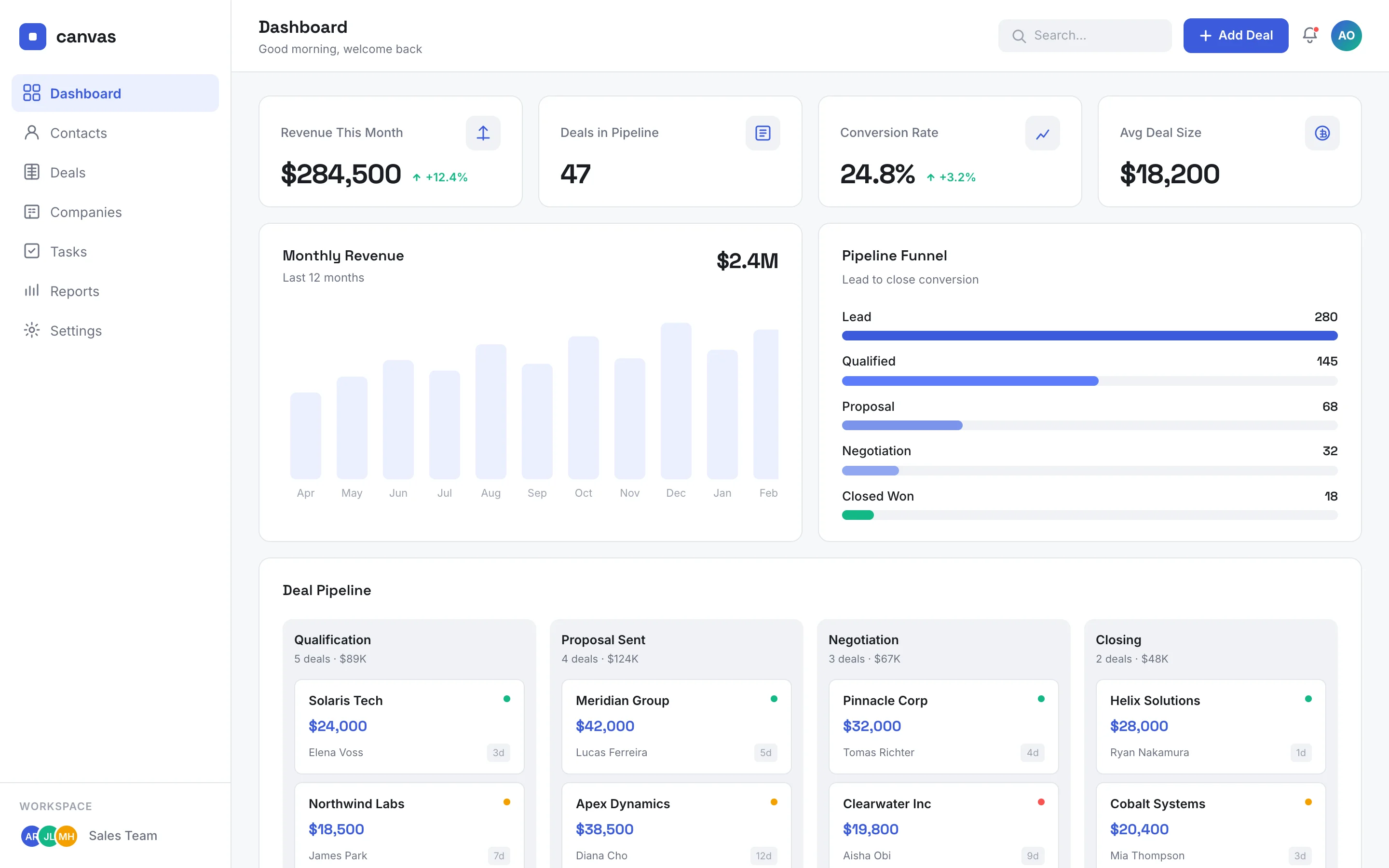This screenshot has width=1389, height=868.
Task: Click the Conversion Rate trend line icon
Action: (x=1042, y=133)
